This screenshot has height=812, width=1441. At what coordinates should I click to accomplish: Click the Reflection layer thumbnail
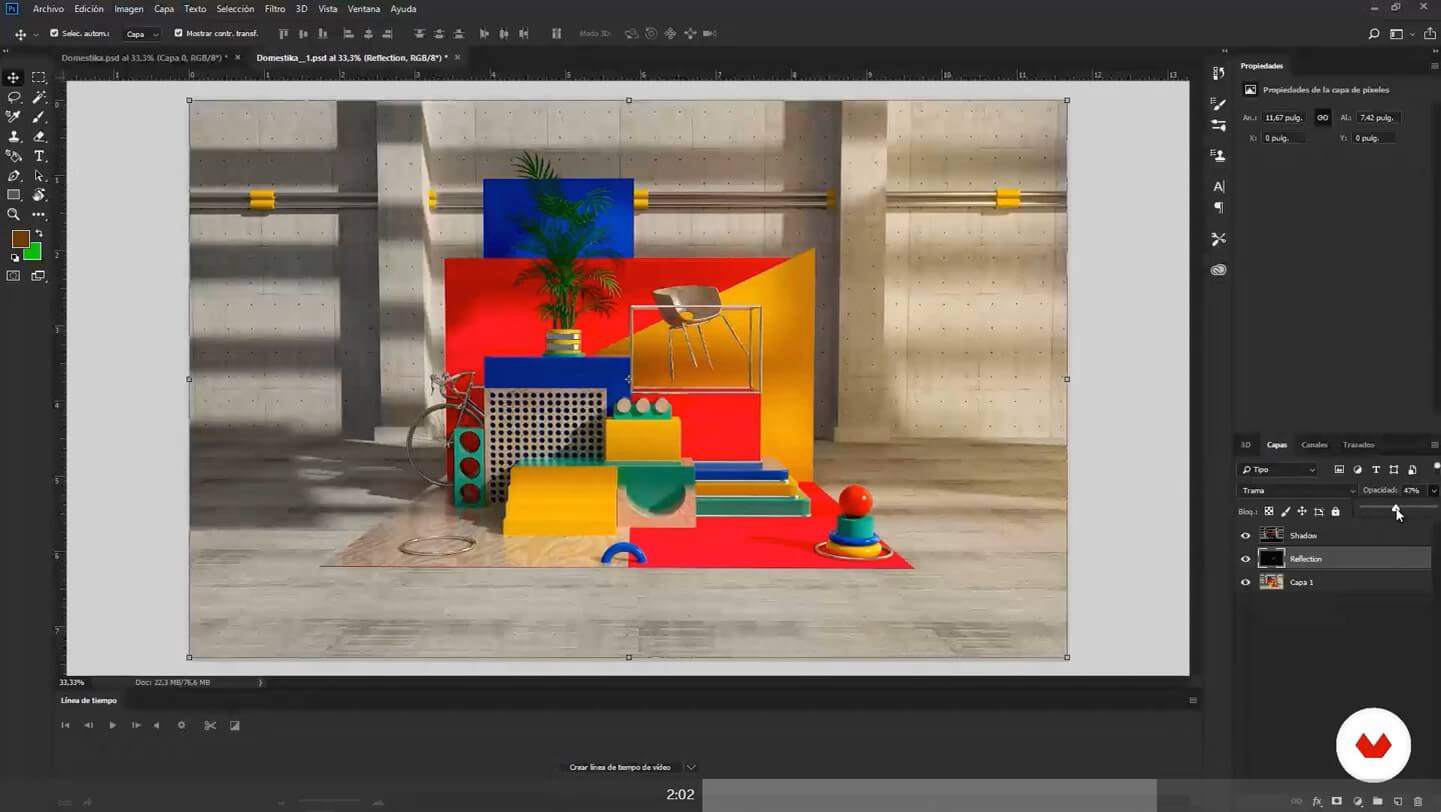(x=1271, y=559)
